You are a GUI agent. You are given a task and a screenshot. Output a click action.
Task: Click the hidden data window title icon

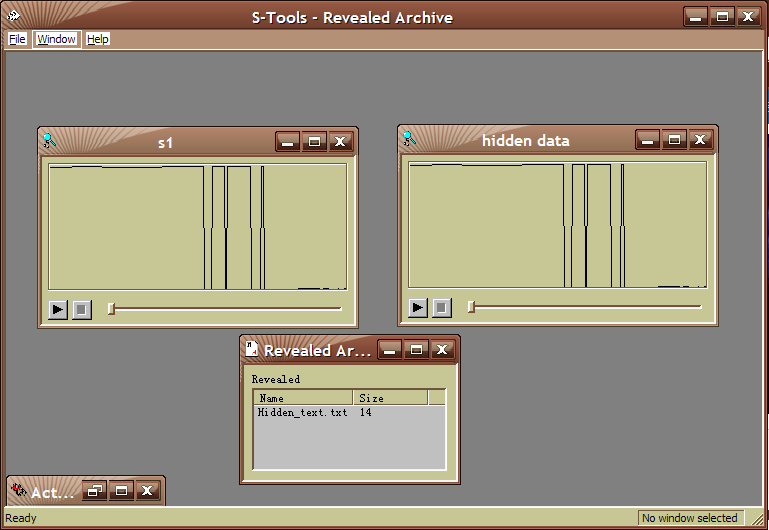pos(410,139)
